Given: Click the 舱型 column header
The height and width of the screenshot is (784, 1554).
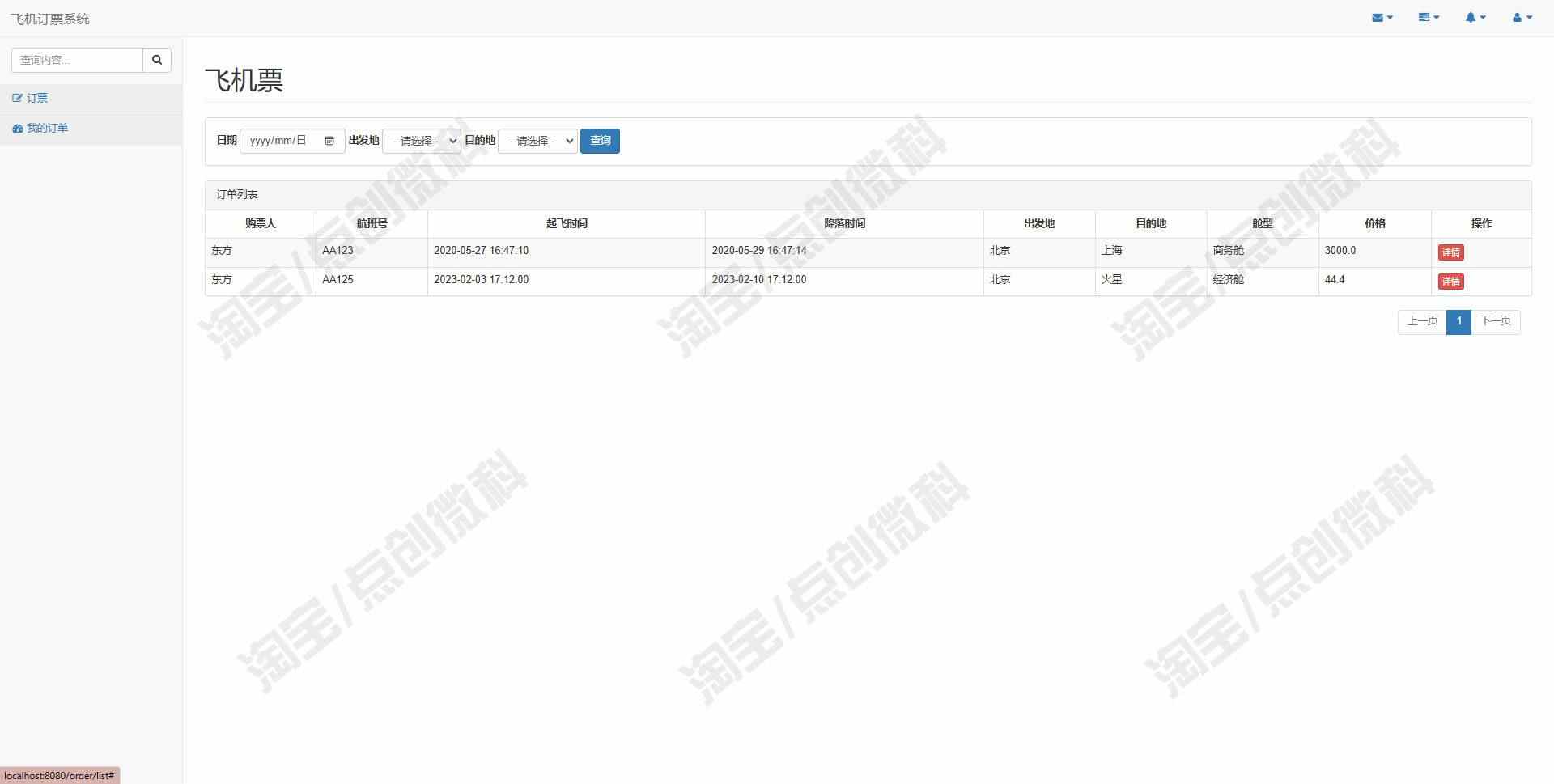Looking at the screenshot, I should point(1263,223).
